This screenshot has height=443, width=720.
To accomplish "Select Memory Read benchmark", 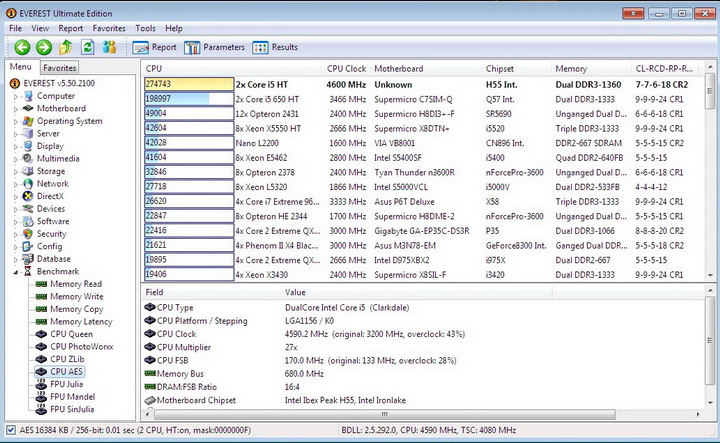I will tap(76, 284).
